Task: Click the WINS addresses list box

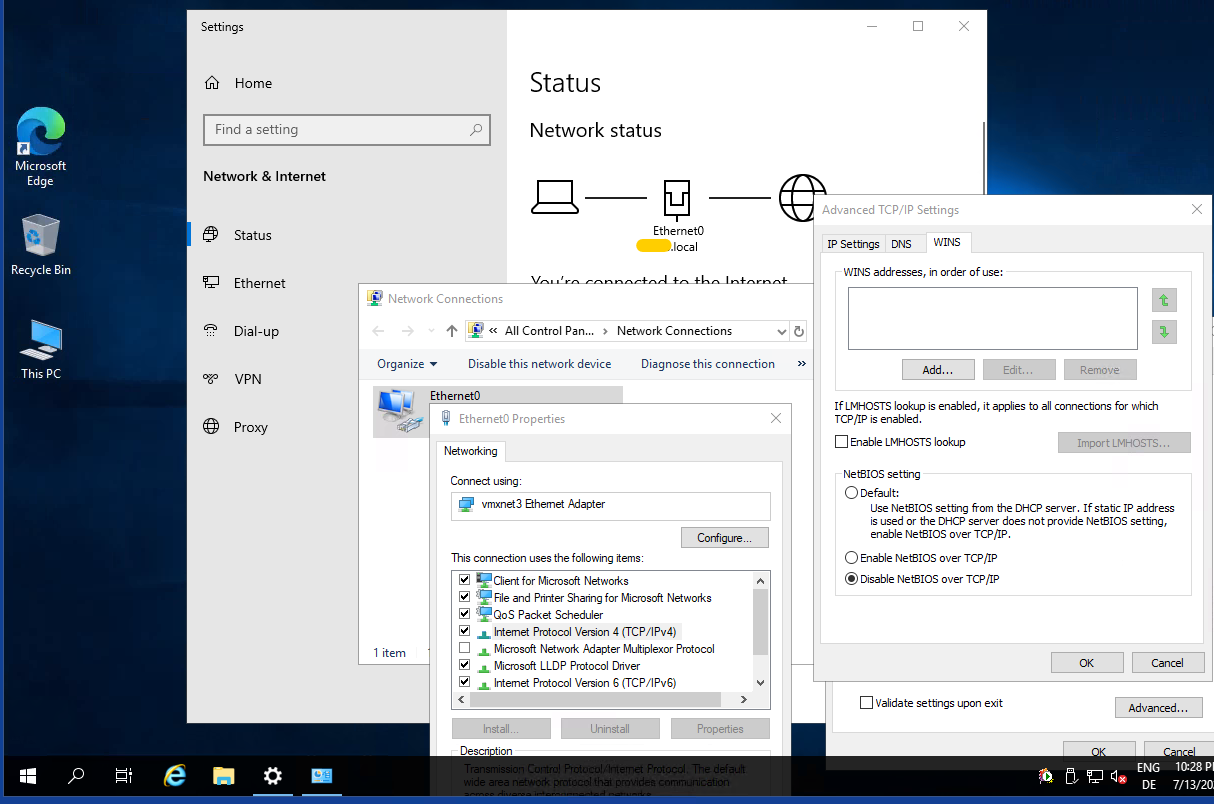Action: [x=993, y=318]
